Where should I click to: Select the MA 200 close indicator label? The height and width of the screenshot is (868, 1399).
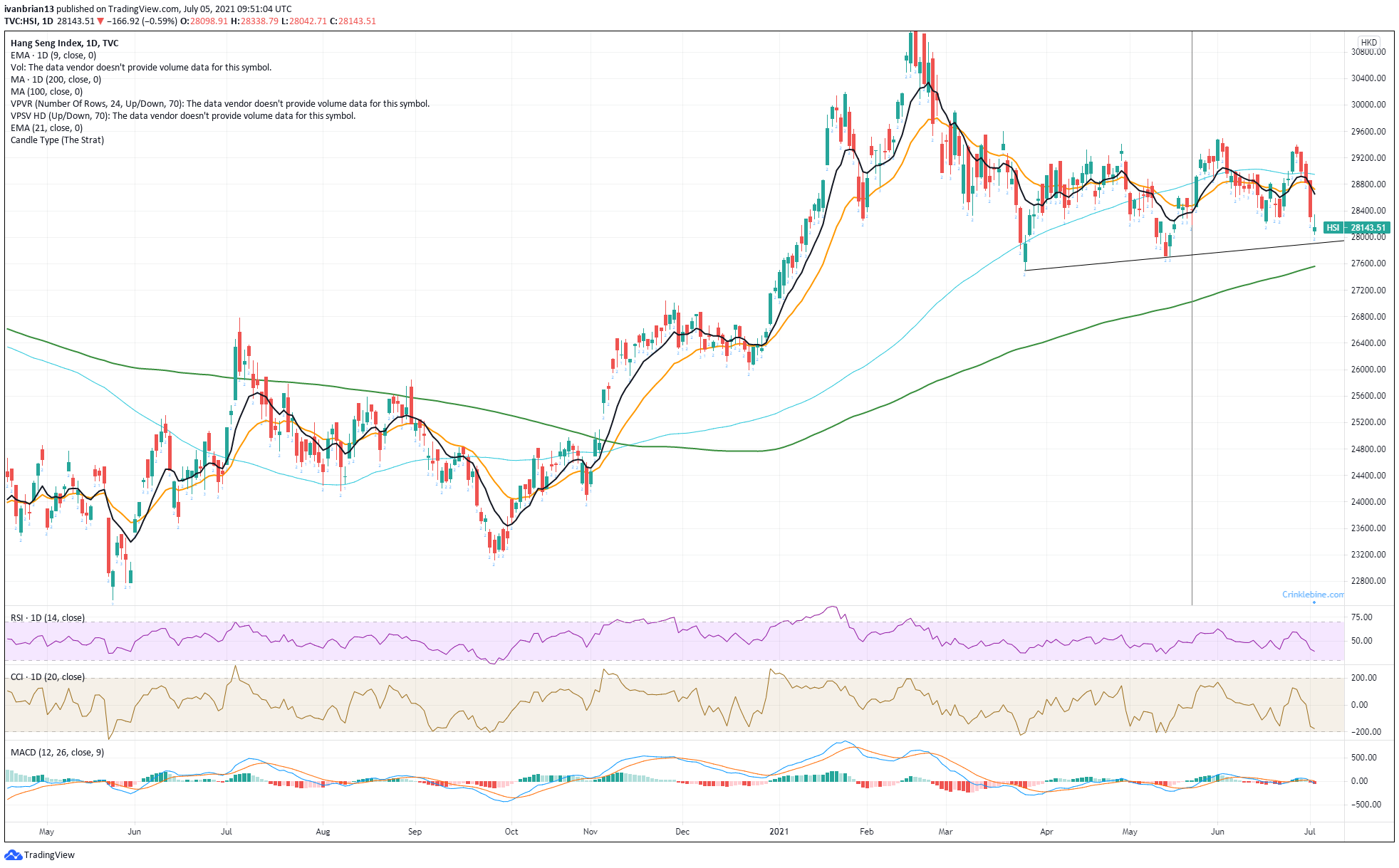[56, 80]
